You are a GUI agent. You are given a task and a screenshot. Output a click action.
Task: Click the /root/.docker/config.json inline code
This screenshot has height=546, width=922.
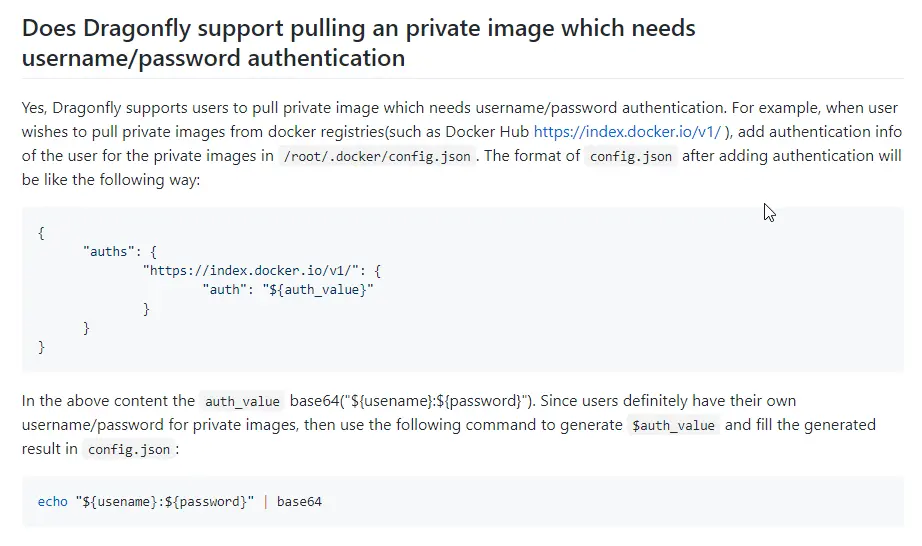(x=376, y=156)
